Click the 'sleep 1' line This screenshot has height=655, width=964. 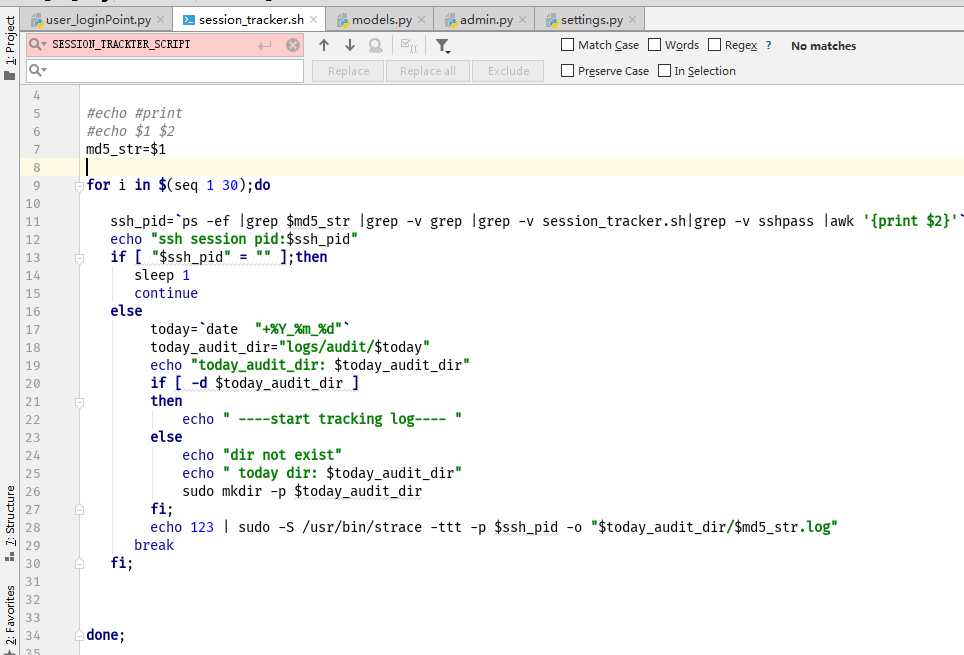tap(162, 276)
